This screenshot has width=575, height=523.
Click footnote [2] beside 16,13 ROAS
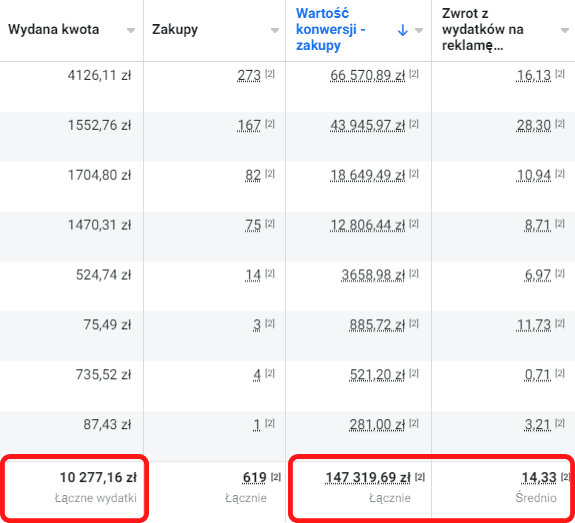560,74
